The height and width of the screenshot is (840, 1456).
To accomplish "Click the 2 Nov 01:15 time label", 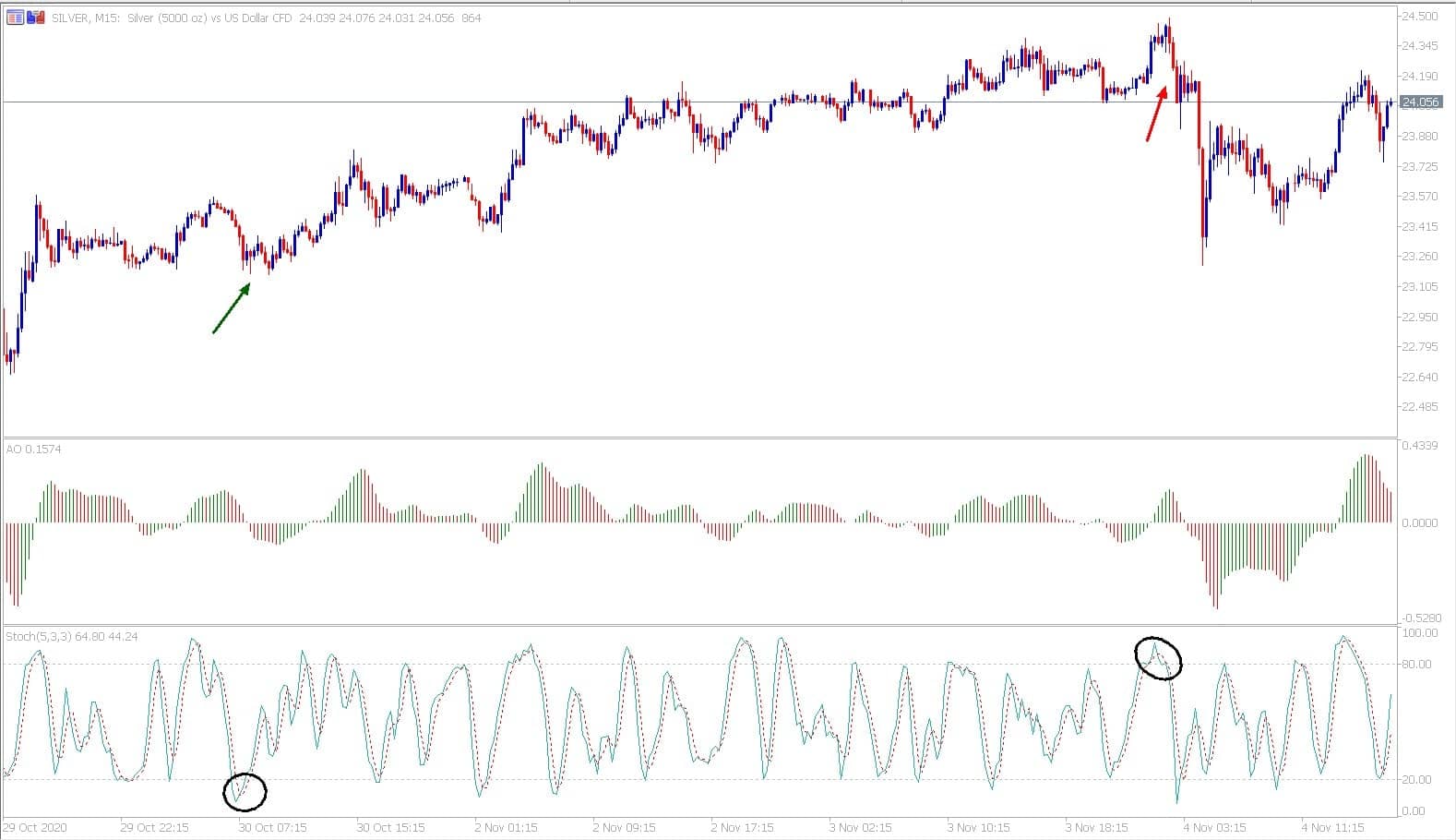I will click(x=506, y=827).
